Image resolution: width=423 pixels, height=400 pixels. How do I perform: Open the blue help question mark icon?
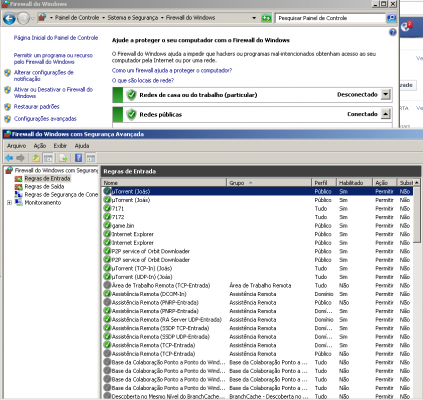393,32
